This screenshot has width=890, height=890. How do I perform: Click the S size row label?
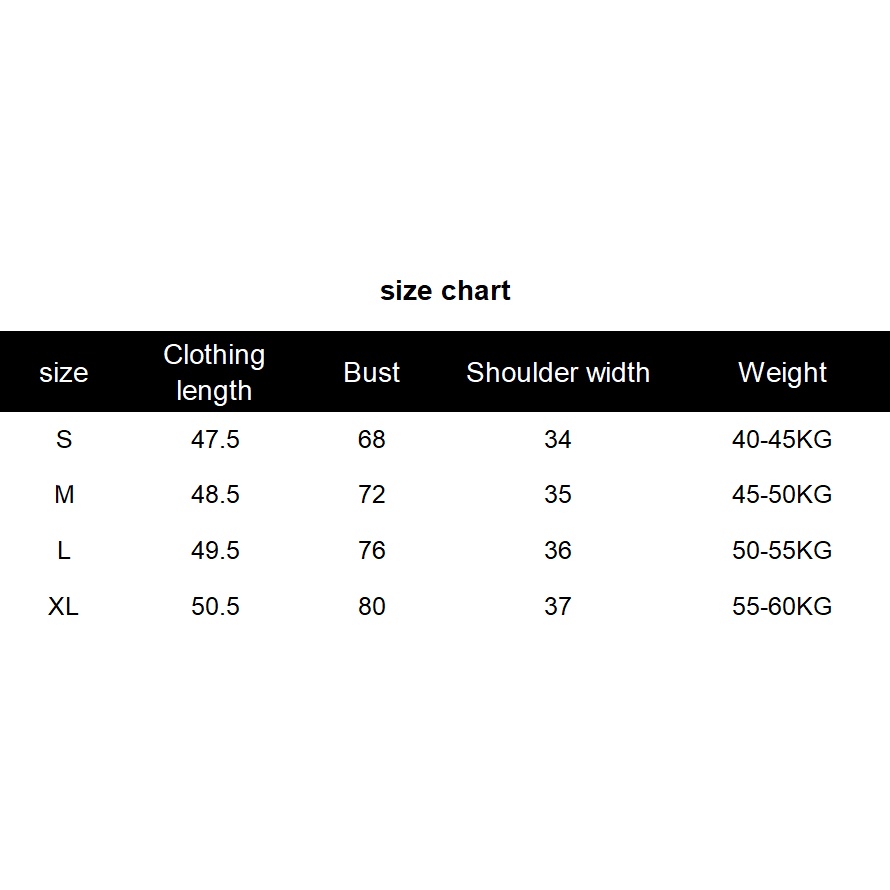(64, 439)
